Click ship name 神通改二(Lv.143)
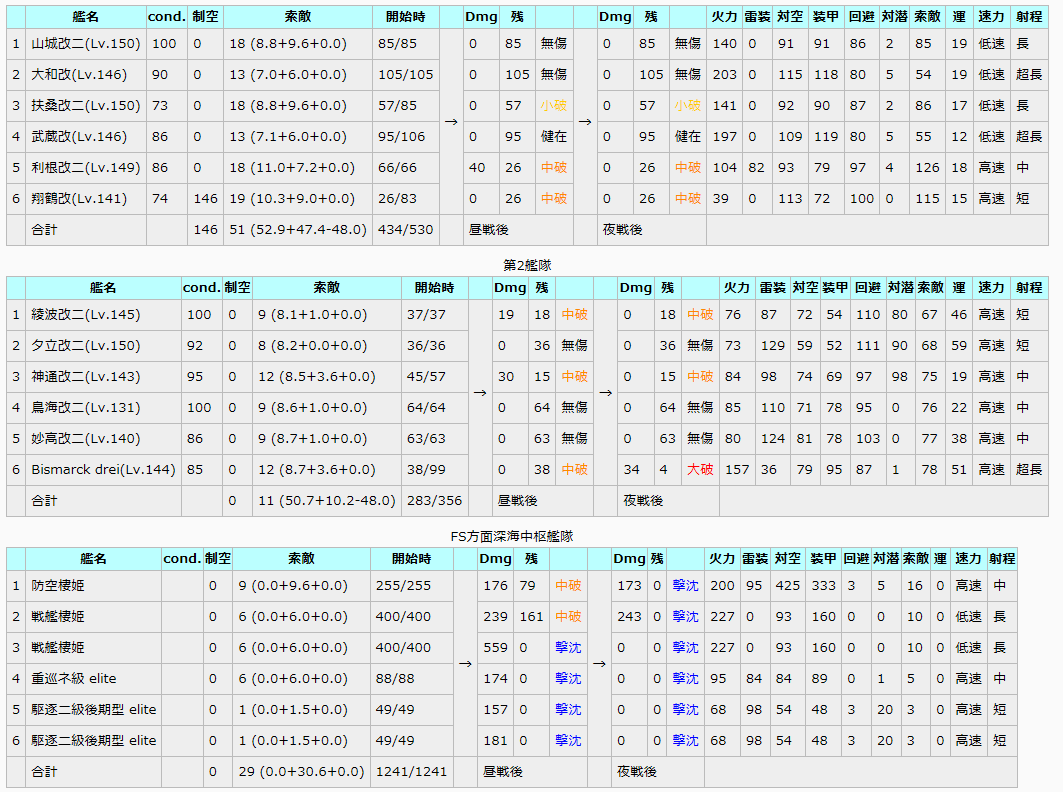This screenshot has width=1063, height=792. pos(85,377)
